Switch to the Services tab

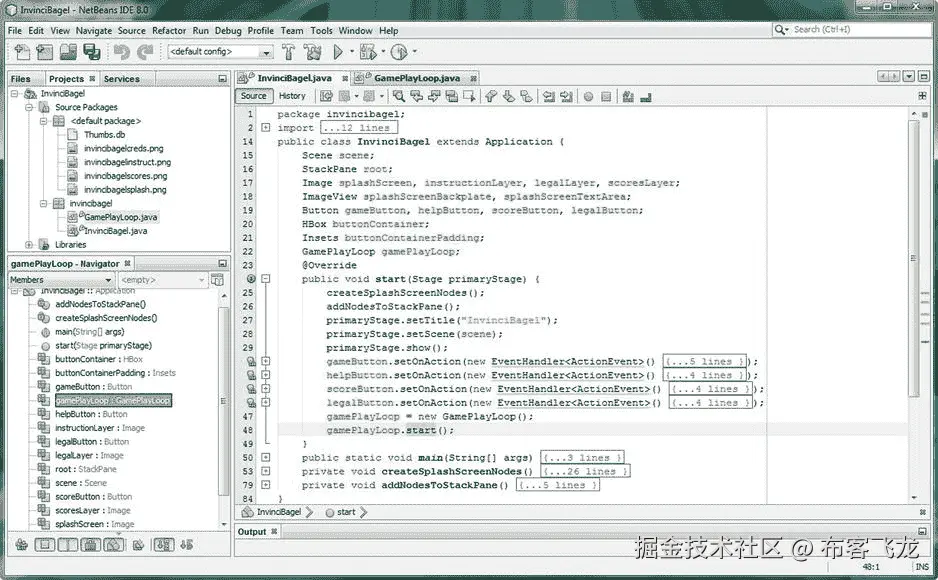(x=121, y=78)
